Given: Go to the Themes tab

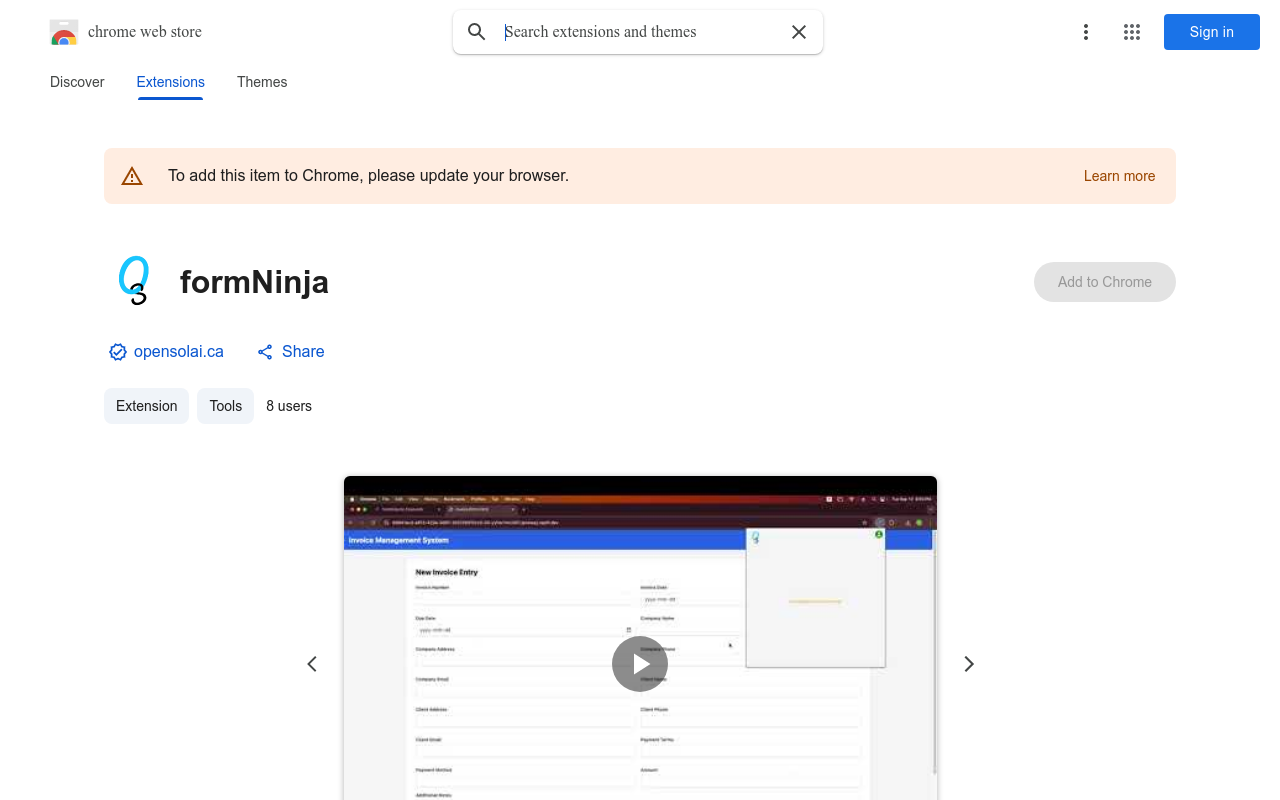Looking at the screenshot, I should coord(262,82).
